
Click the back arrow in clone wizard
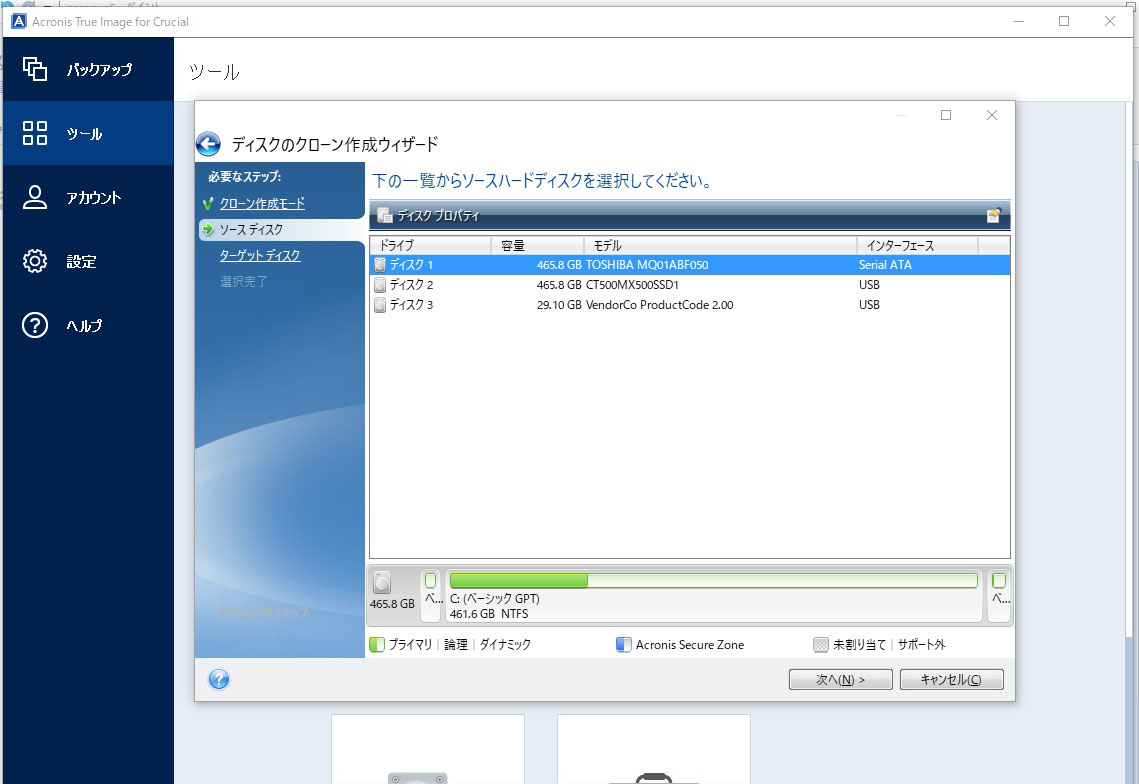[x=208, y=144]
